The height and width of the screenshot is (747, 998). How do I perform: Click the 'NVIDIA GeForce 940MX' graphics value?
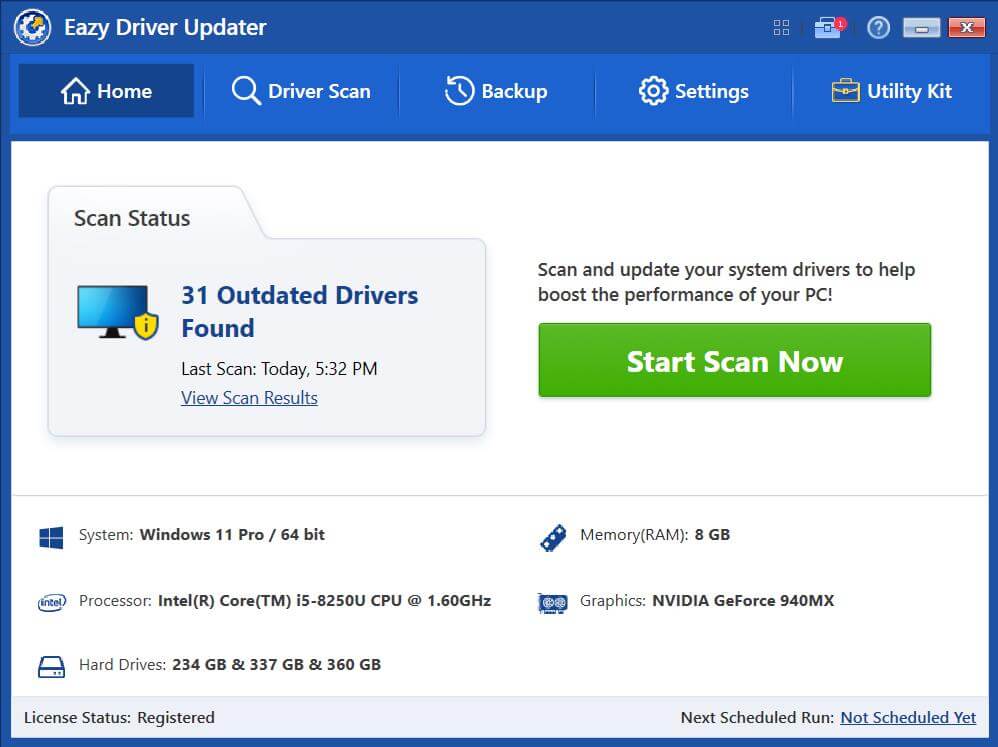click(x=743, y=601)
